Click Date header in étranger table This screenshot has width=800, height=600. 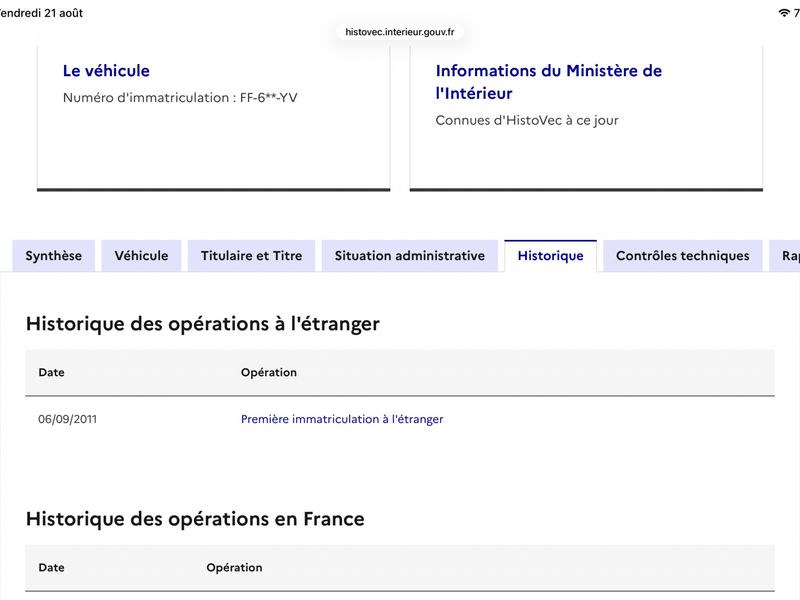[52, 372]
